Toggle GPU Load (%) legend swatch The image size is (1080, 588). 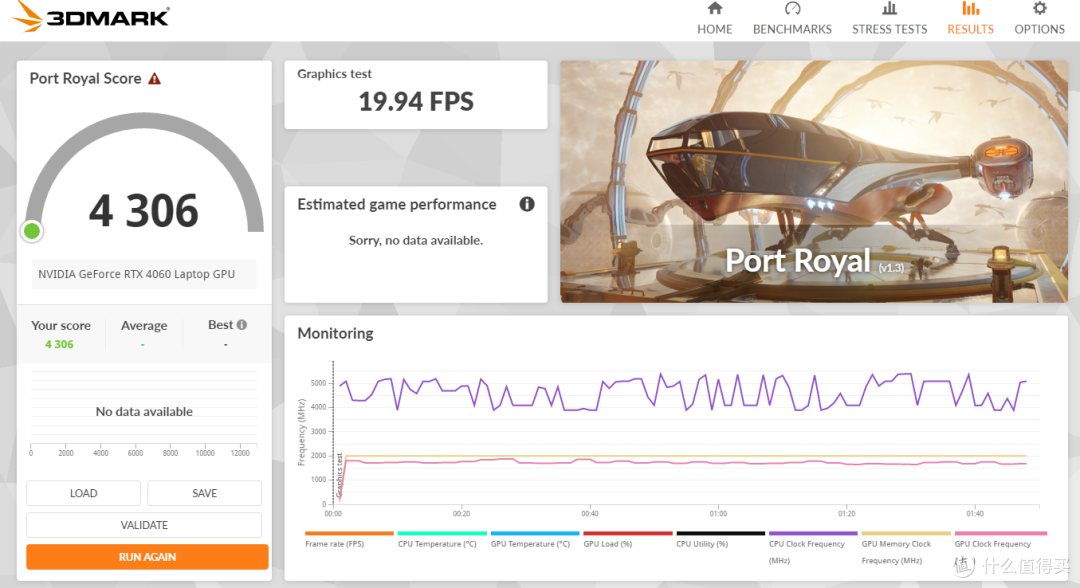coord(627,533)
